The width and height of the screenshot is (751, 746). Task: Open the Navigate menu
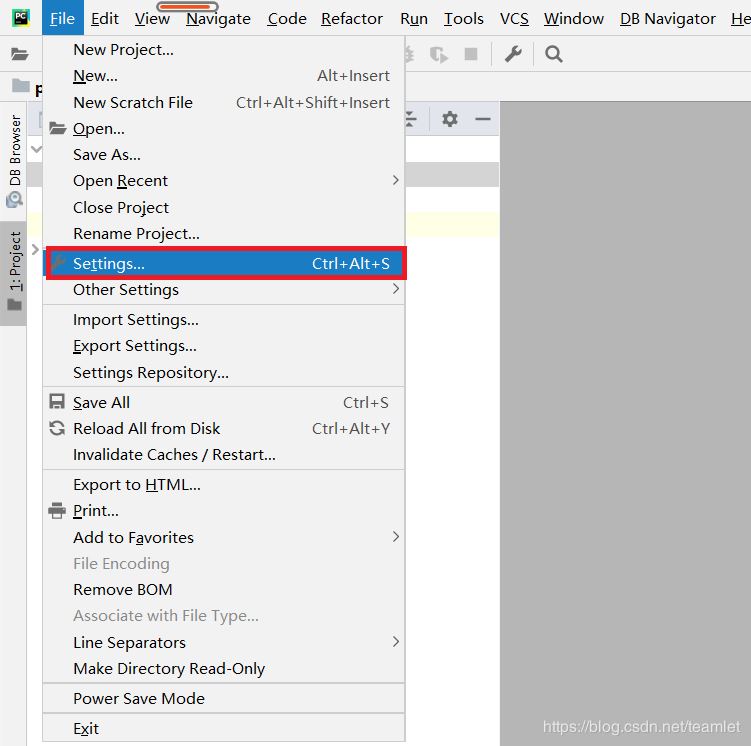click(x=218, y=18)
